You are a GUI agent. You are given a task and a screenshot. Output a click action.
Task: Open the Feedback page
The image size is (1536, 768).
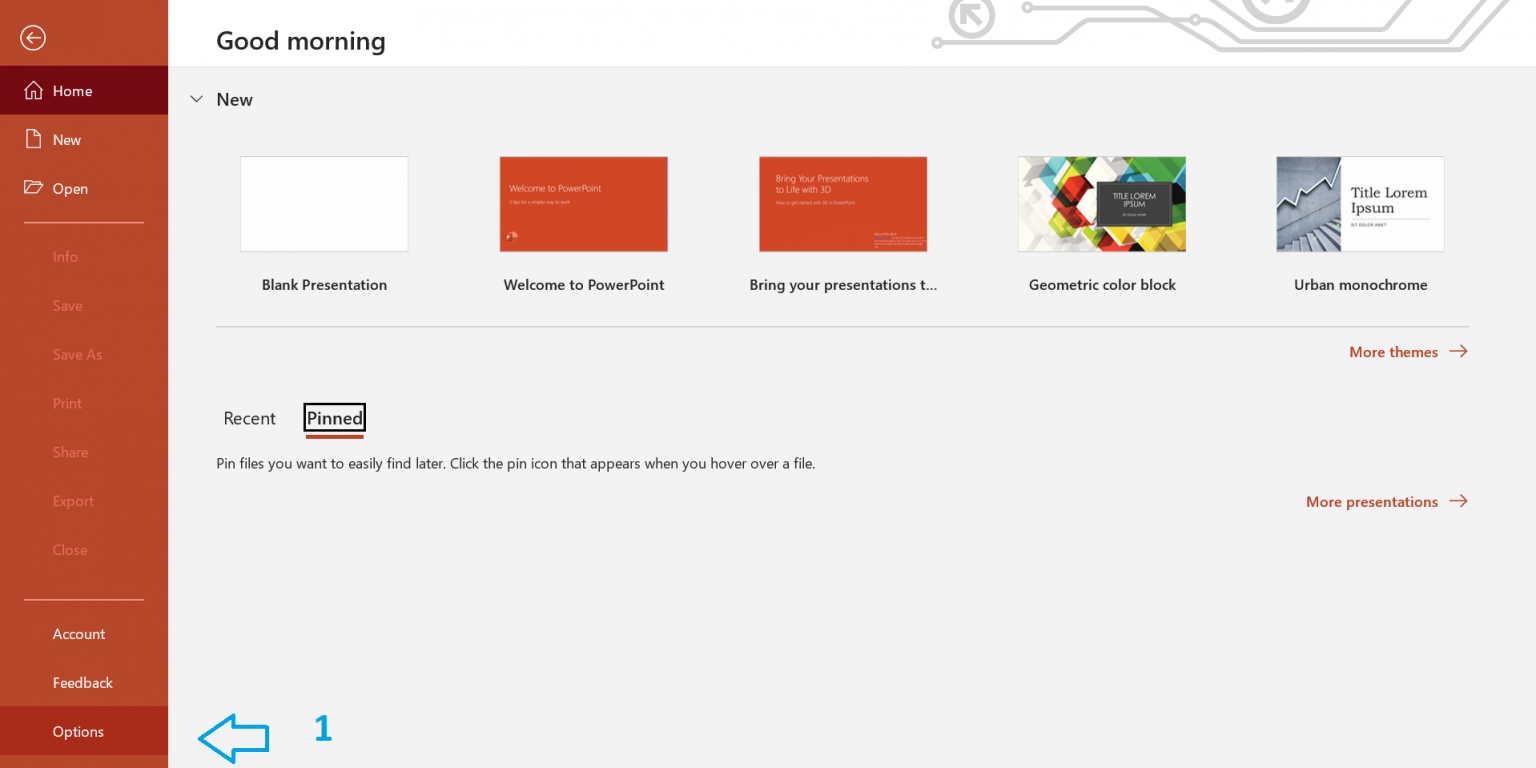pos(82,683)
